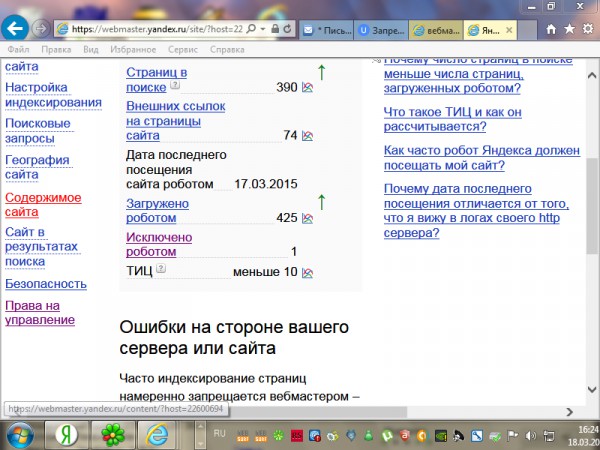Viewport: 600px width, 450px height.
Task: Click the Avast orange tray icon
Action: 422,435
